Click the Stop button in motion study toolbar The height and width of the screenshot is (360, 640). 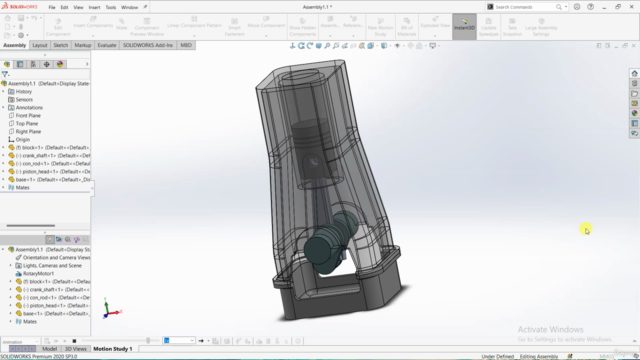point(74,341)
